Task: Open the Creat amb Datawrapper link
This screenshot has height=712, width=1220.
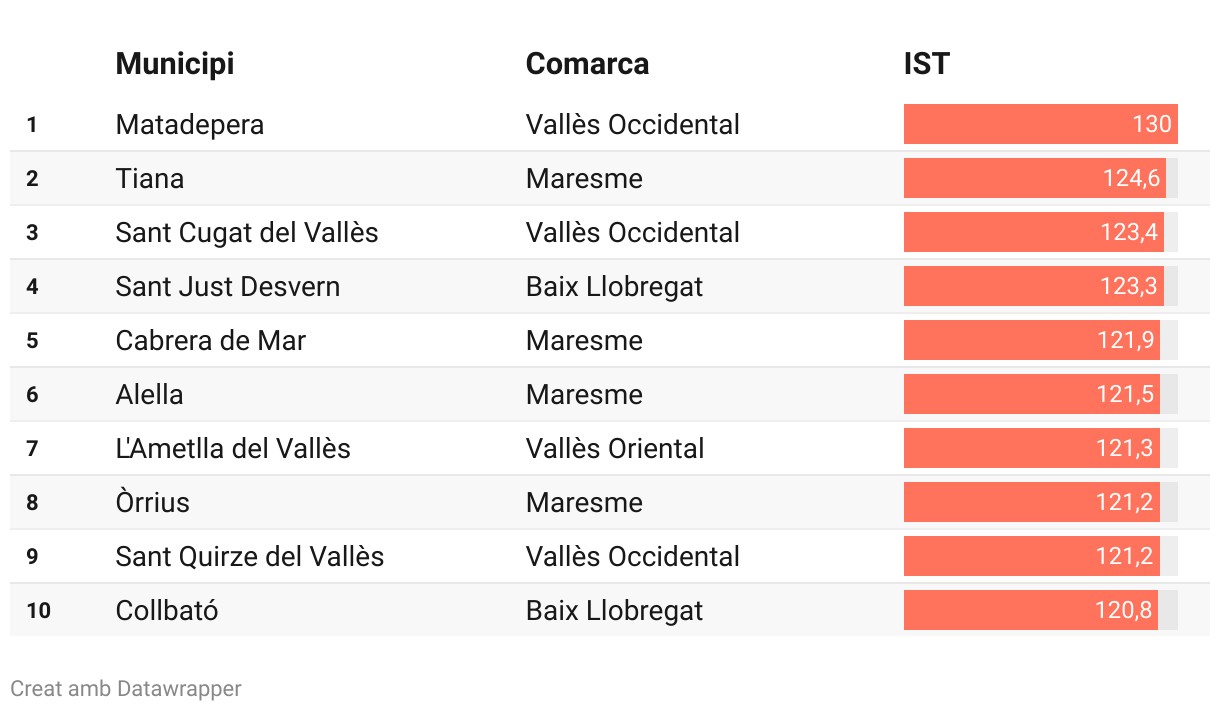Action: 126,688
